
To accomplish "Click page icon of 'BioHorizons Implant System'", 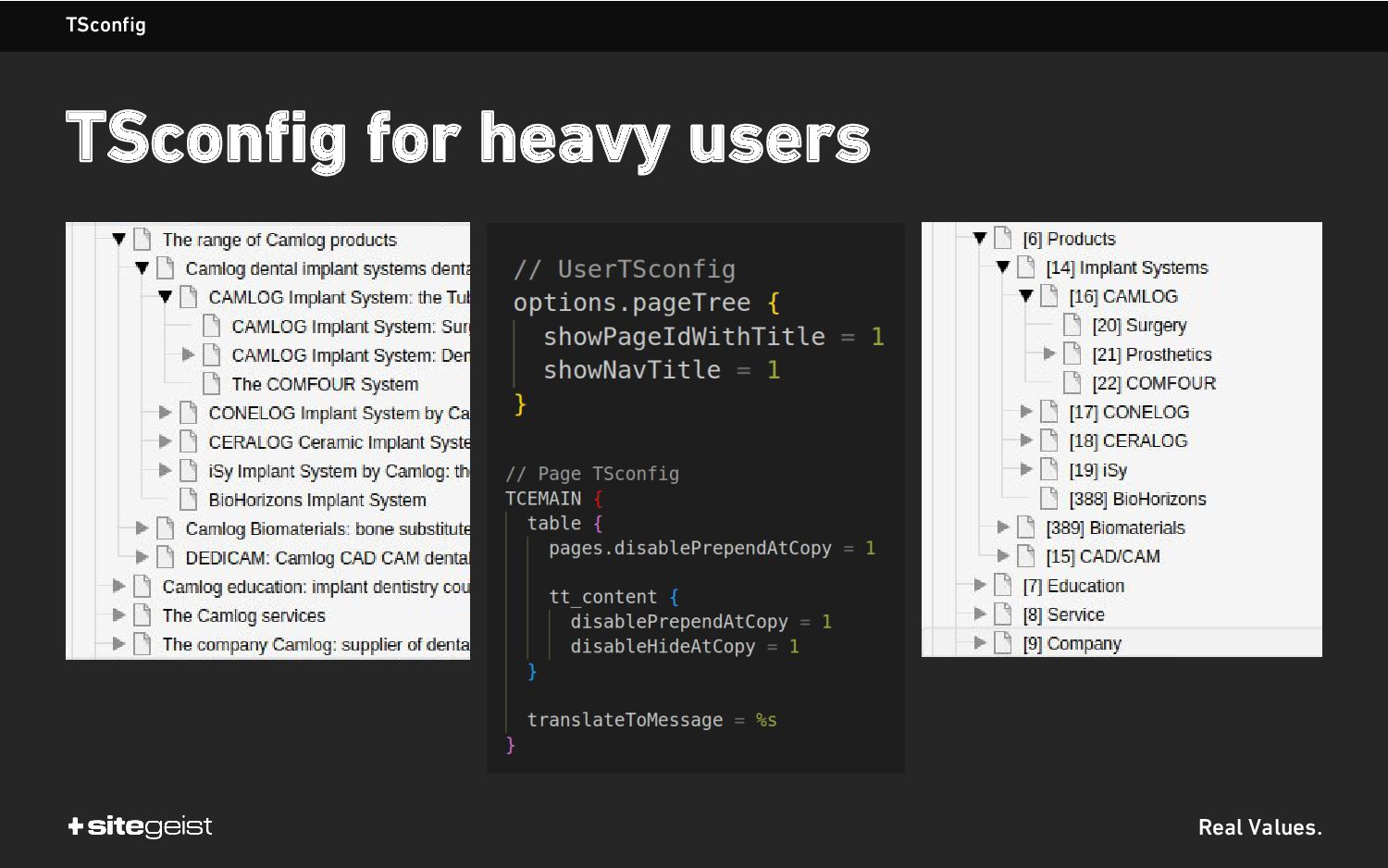I will coord(189,499).
